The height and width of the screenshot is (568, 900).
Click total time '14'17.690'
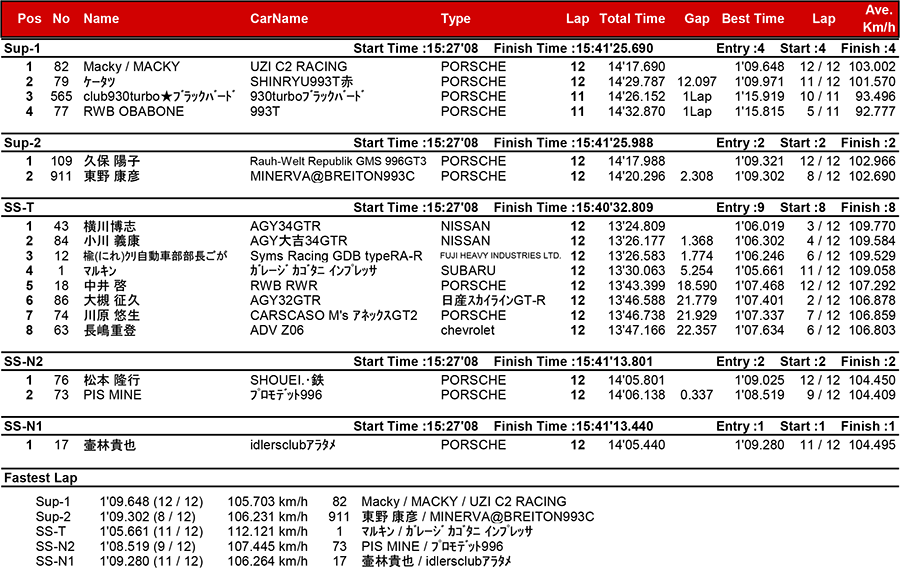[637, 67]
